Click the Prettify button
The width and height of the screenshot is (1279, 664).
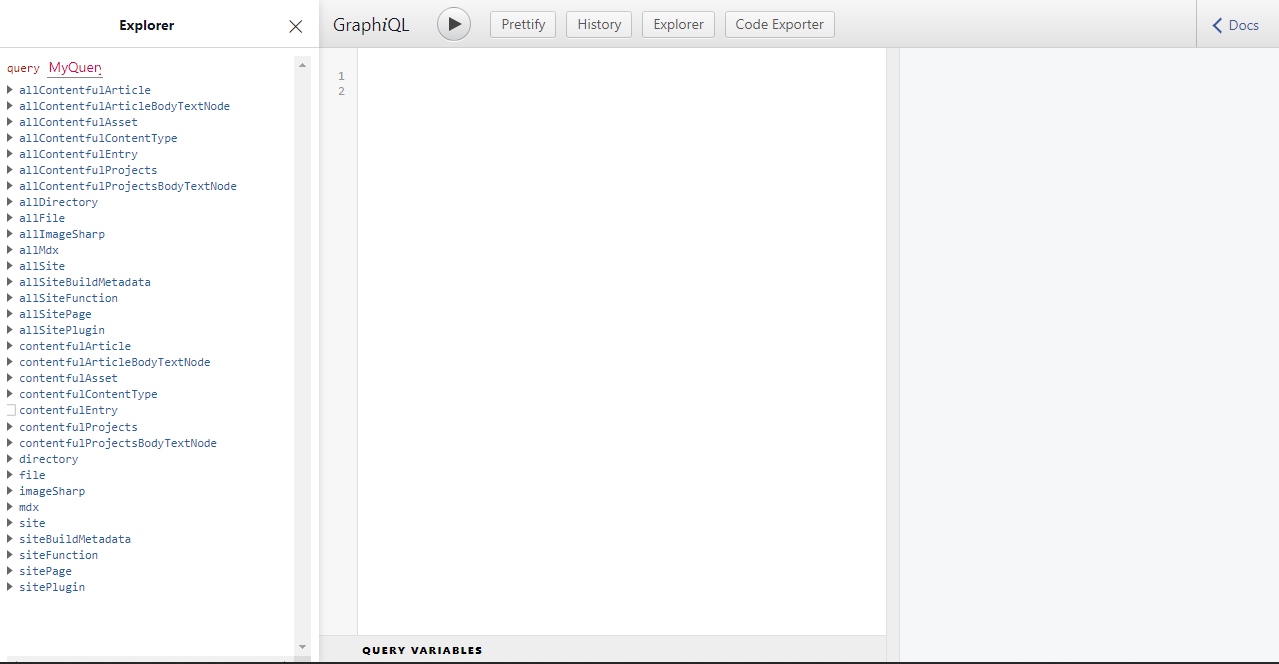[x=523, y=24]
